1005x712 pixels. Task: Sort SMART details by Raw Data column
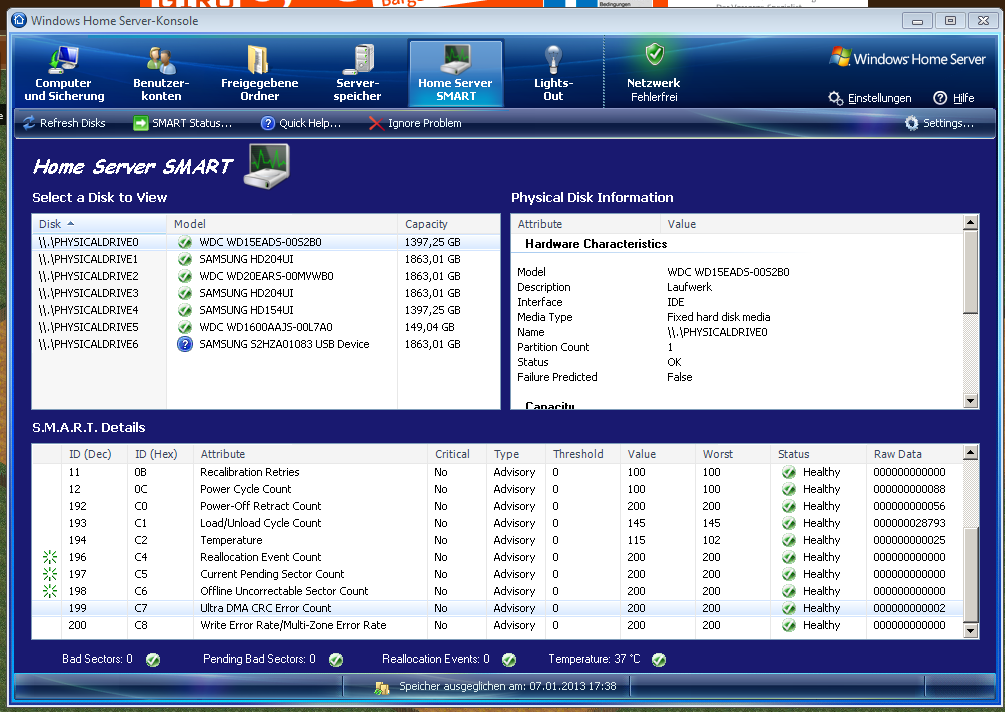pyautogui.click(x=914, y=454)
